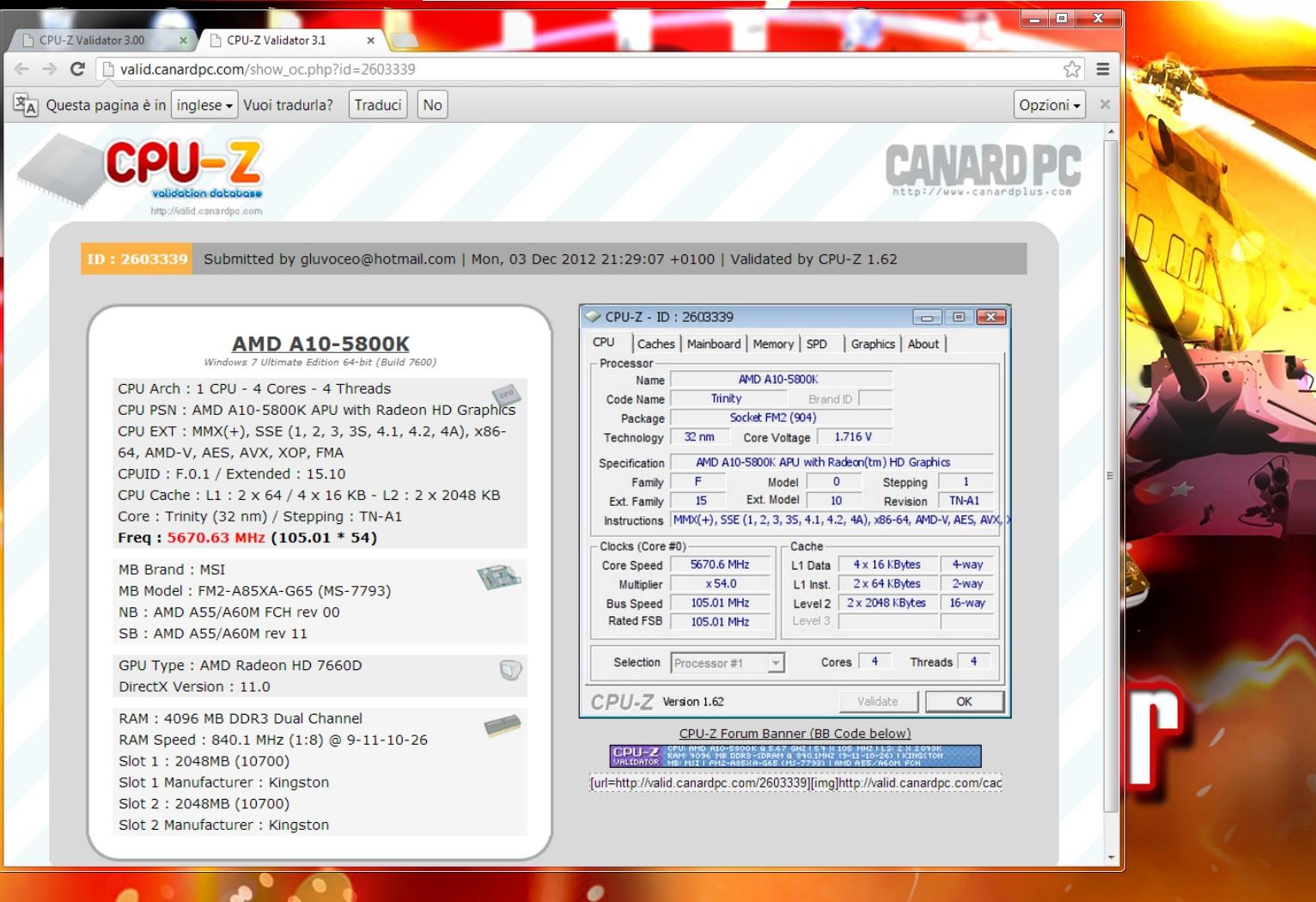The image size is (1316, 902).
Task: Click the No button in the translate bar
Action: [432, 105]
